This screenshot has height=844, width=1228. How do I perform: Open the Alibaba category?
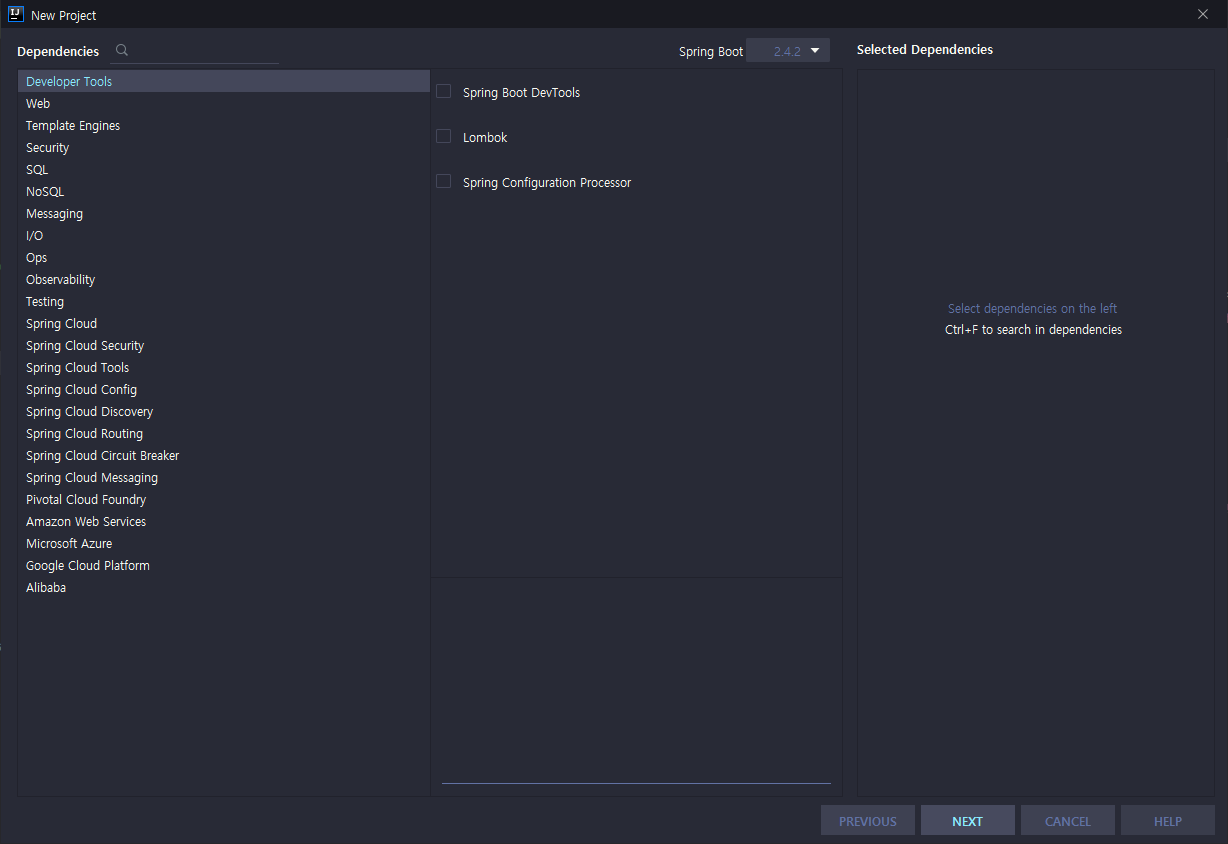[224, 588]
